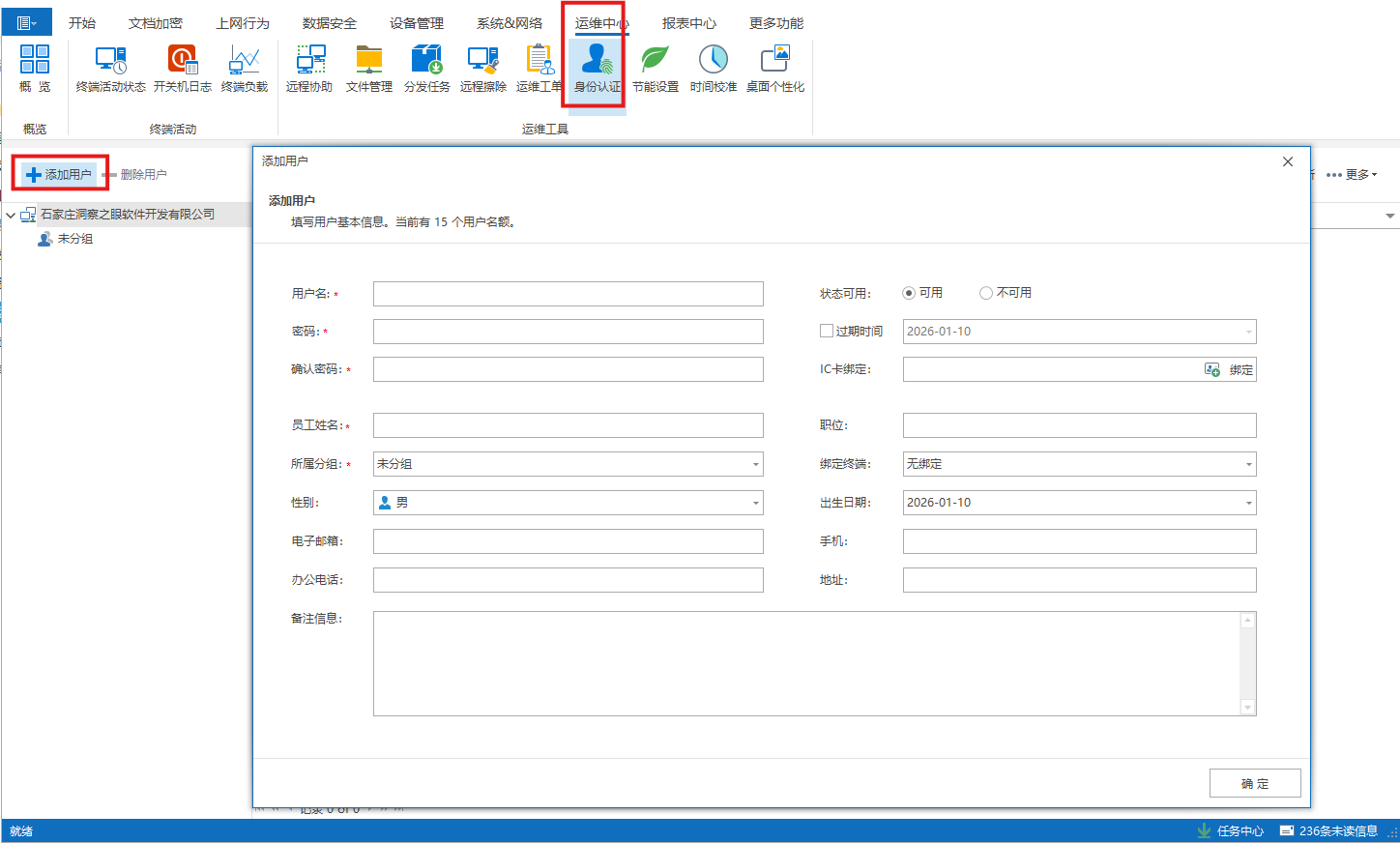Launch the 分发任务 task distribution tool
This screenshot has height=843, width=1400.
tap(425, 68)
